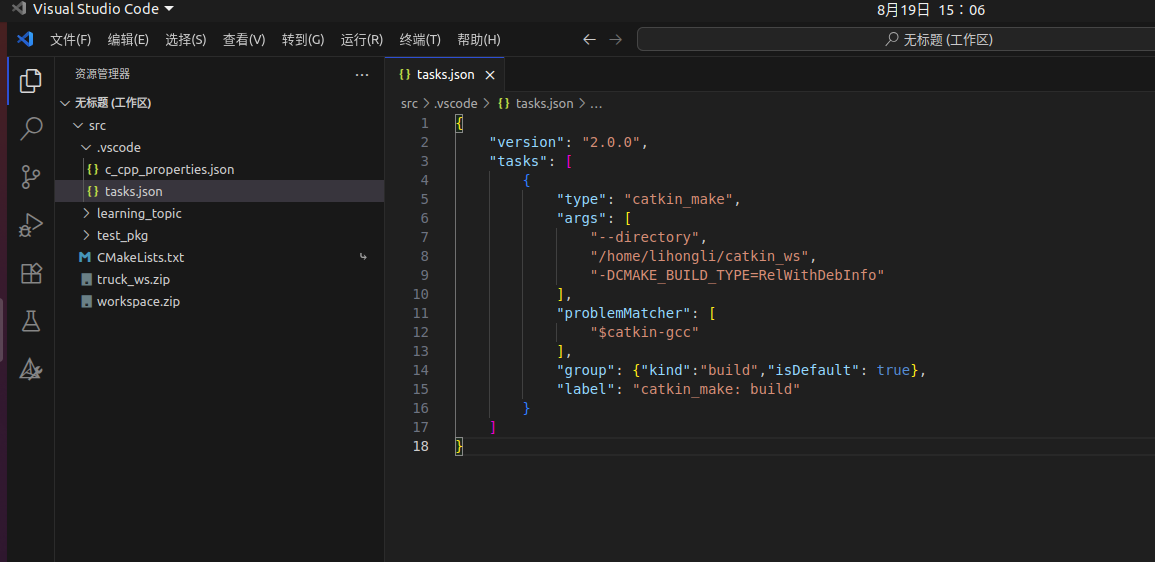Open Source Control view icon
The image size is (1155, 562).
pos(30,178)
